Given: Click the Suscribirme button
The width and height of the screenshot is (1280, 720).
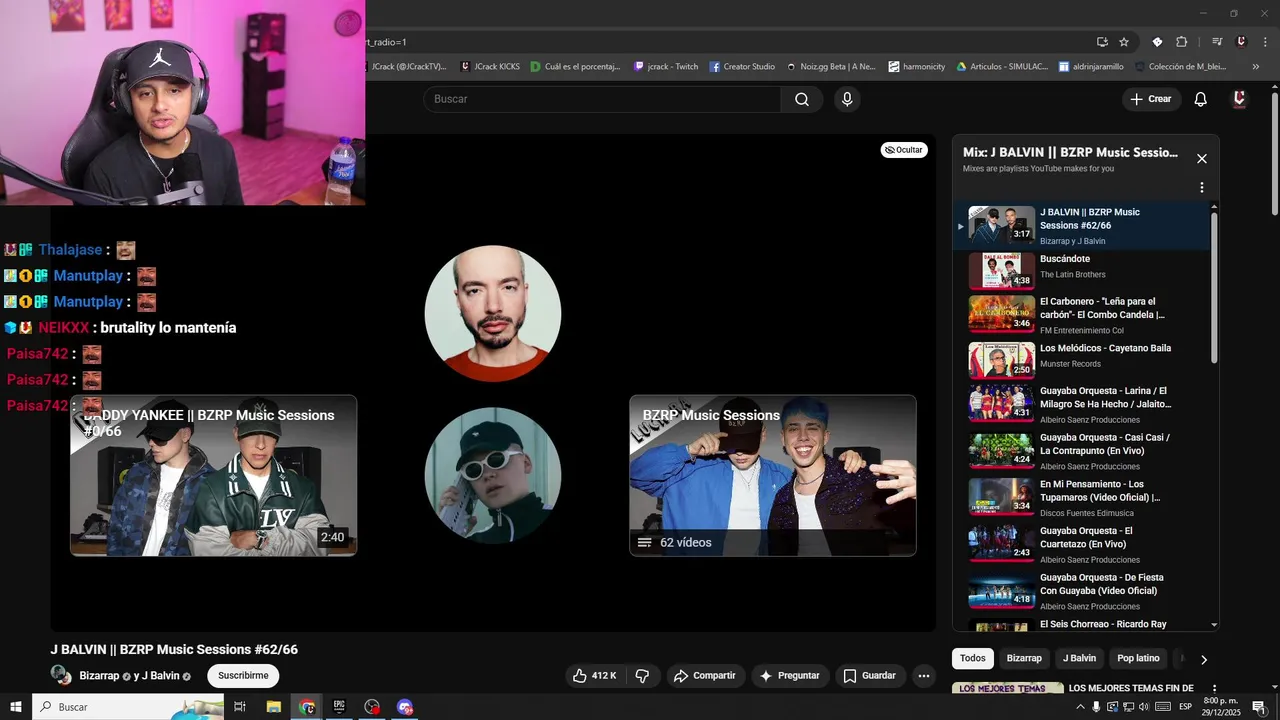Looking at the screenshot, I should coord(243,676).
